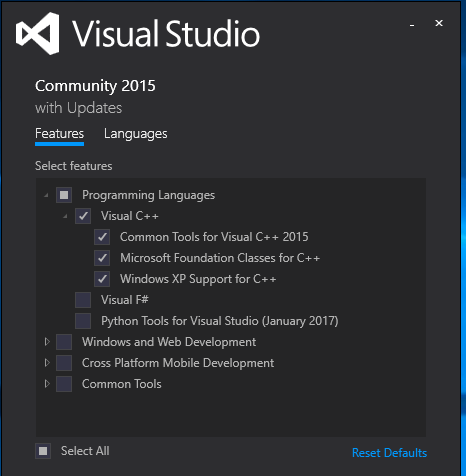The width and height of the screenshot is (466, 476).
Task: Select the Python Tools for Visual Studio row
Action: [220, 321]
